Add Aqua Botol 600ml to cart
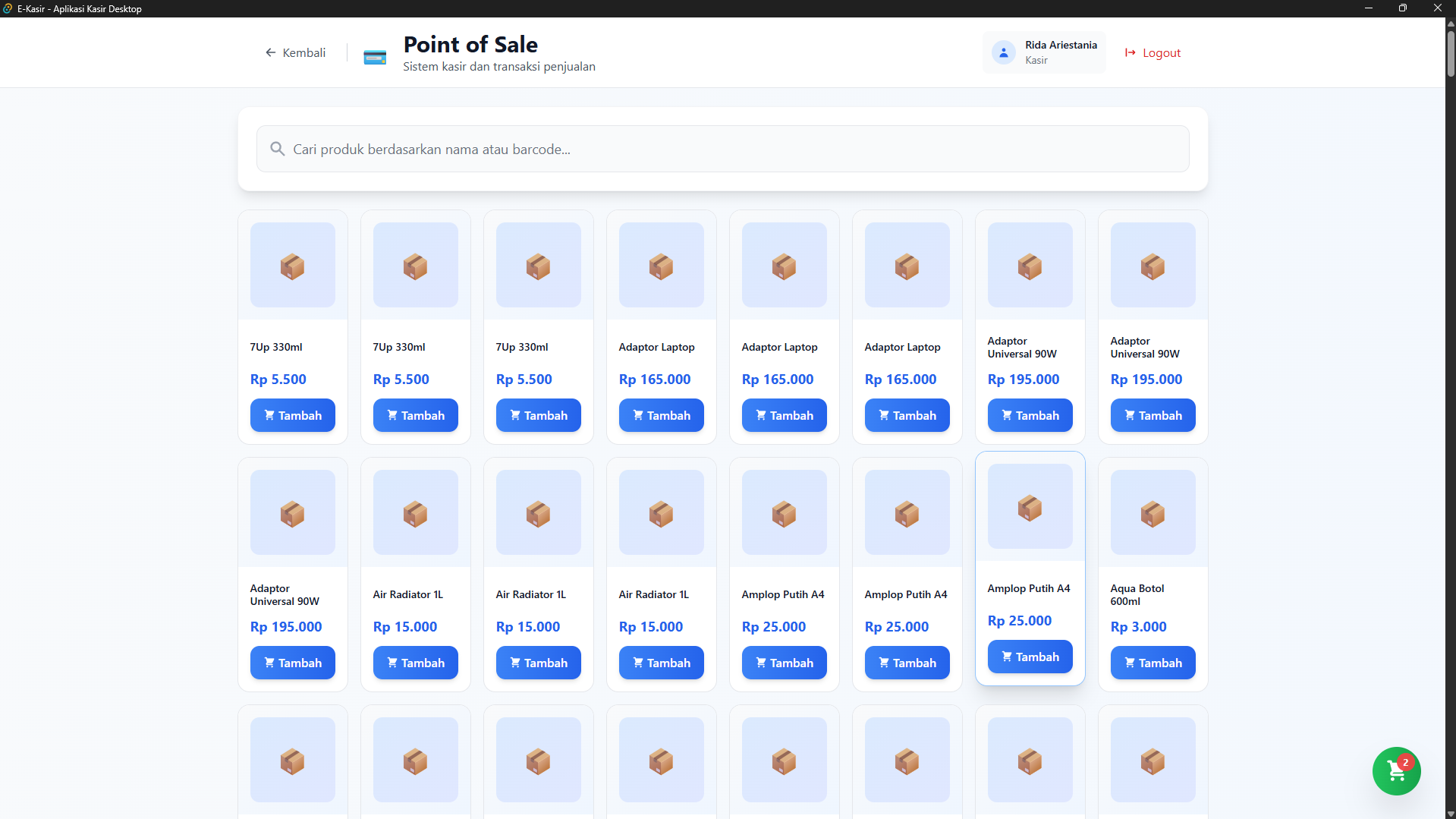This screenshot has width=1456, height=819. pos(1153,662)
